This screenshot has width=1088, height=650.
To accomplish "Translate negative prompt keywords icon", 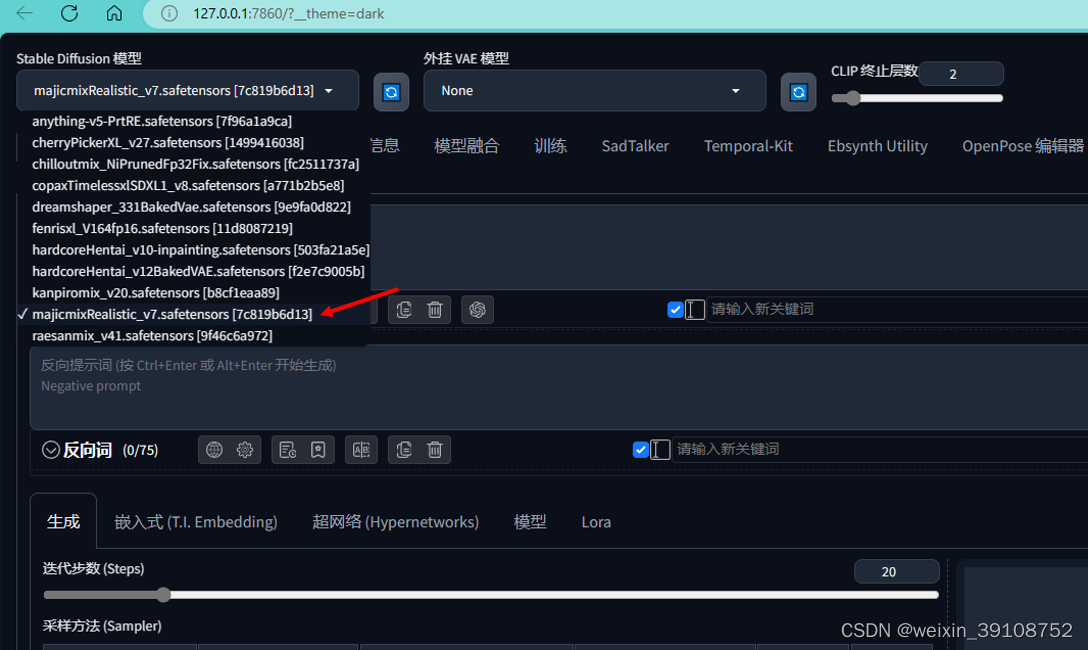I will (x=362, y=450).
